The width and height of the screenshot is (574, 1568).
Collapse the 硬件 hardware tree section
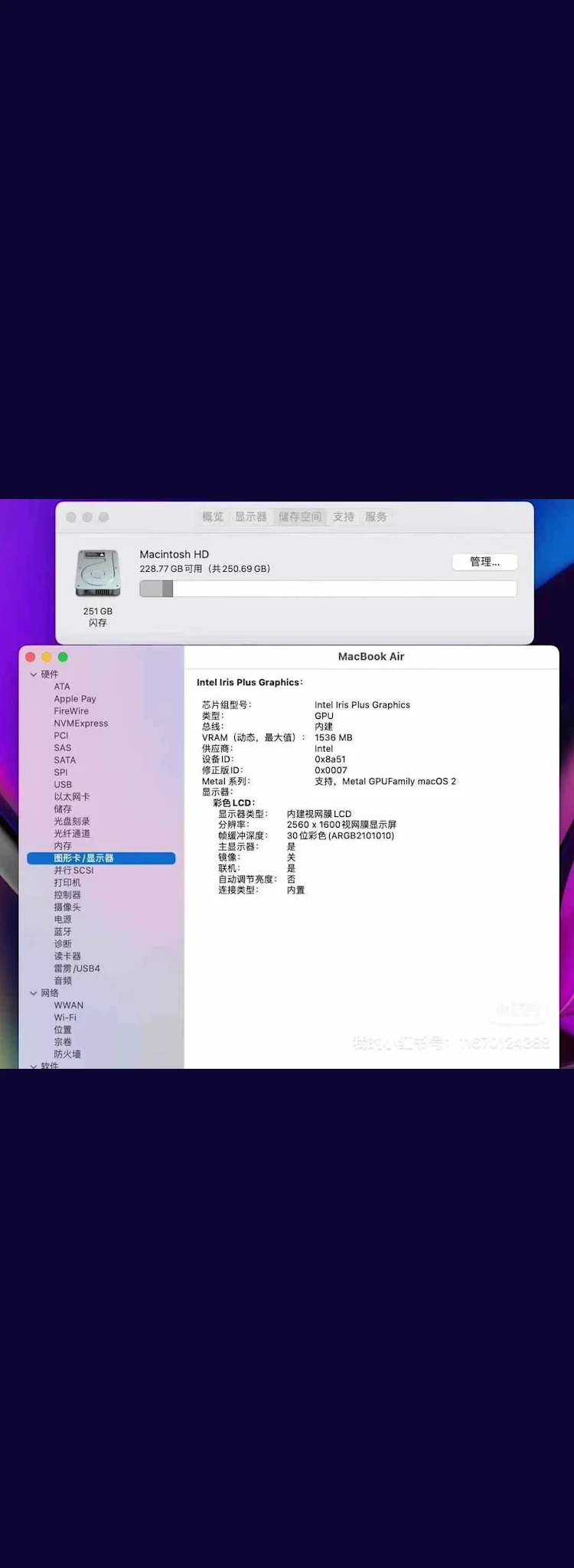(x=33, y=675)
